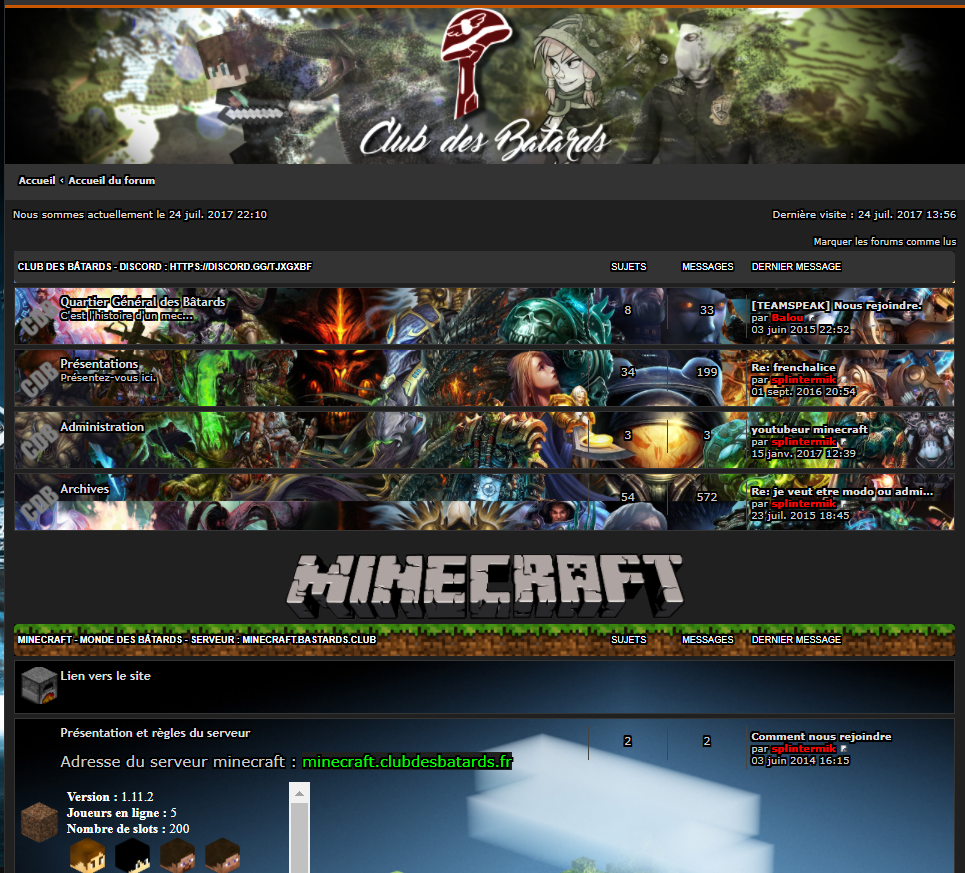965x873 pixels.
Task: Select the last brown-haired player head
Action: click(x=222, y=856)
